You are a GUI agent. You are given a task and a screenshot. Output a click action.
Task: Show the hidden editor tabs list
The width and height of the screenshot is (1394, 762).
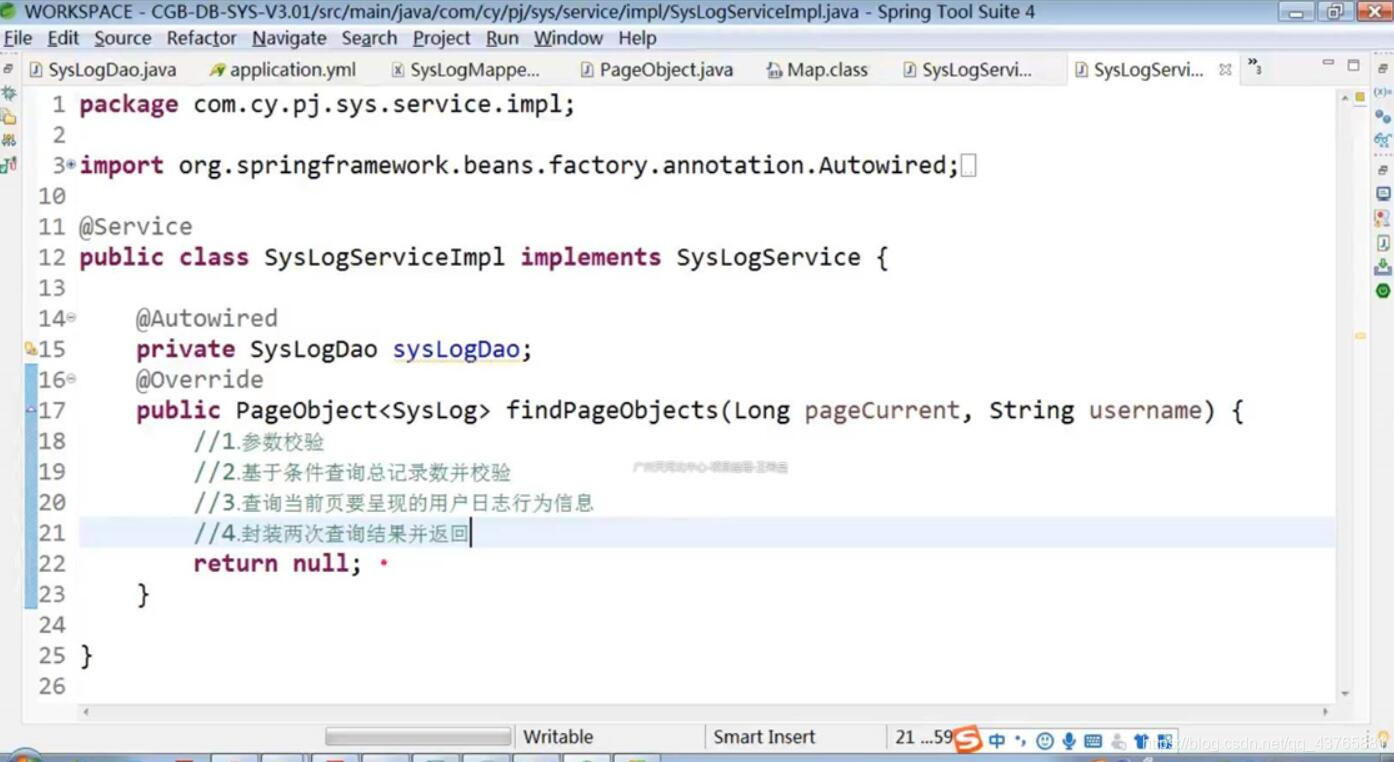pyautogui.click(x=1254, y=68)
